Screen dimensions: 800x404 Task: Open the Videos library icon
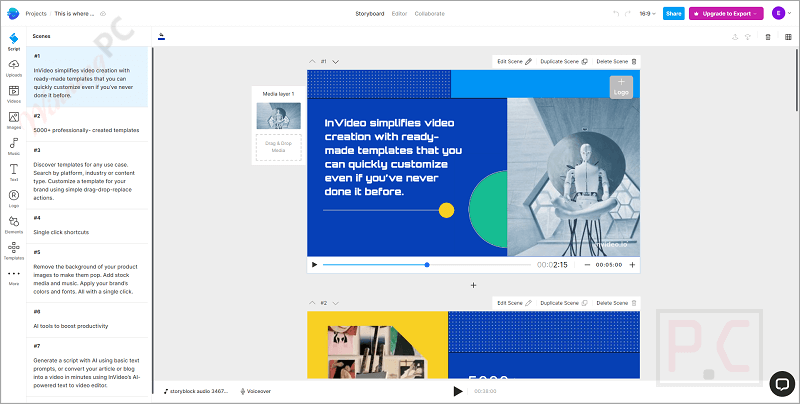[14, 94]
